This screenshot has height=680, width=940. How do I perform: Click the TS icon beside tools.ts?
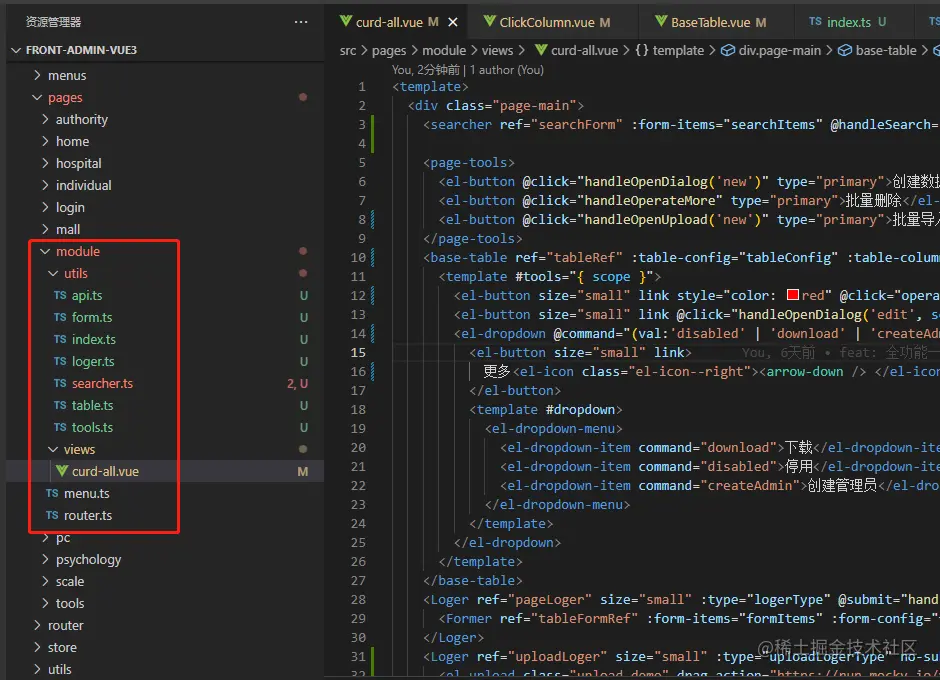(x=60, y=427)
